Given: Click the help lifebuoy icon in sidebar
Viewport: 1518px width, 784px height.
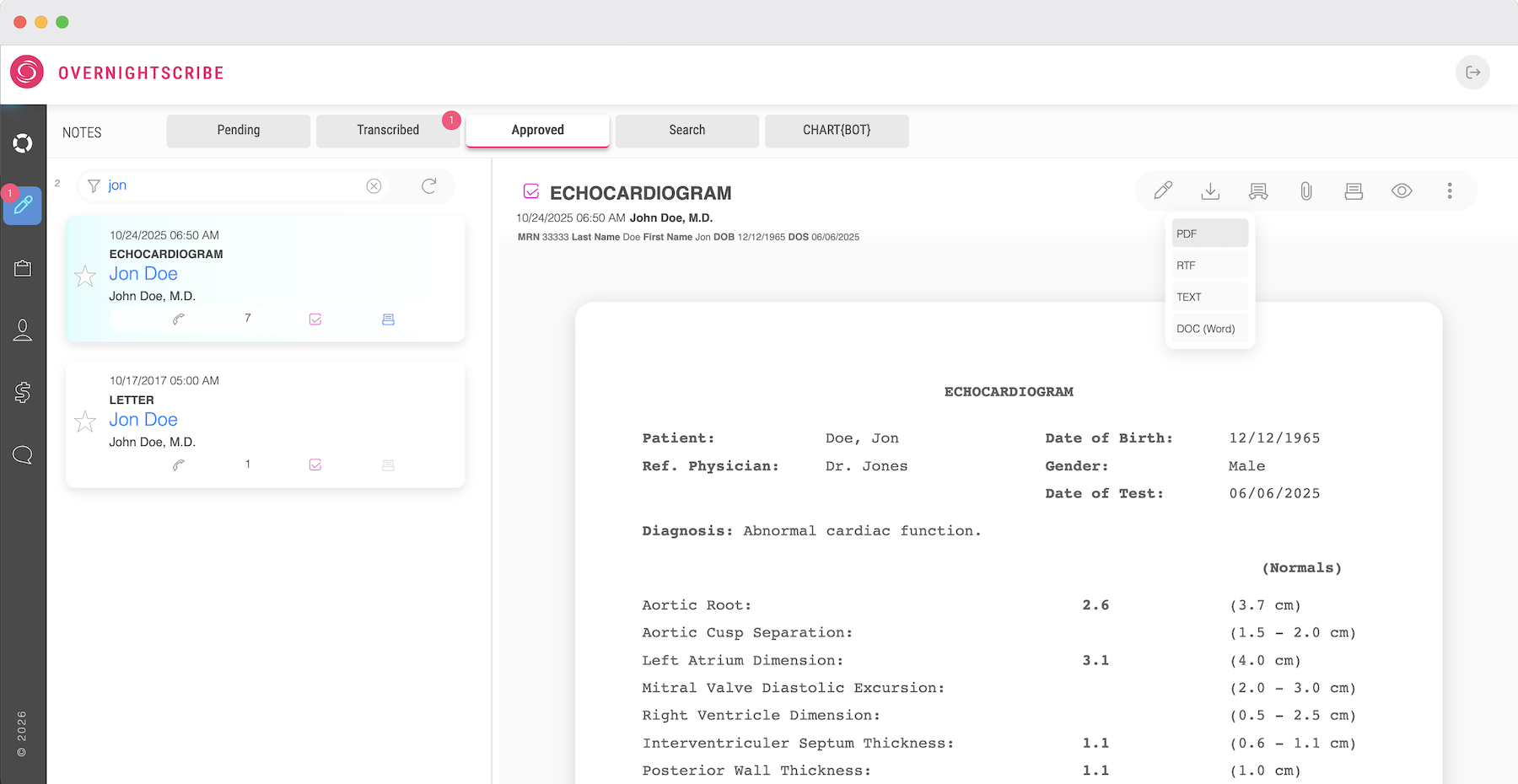Looking at the screenshot, I should (x=23, y=143).
